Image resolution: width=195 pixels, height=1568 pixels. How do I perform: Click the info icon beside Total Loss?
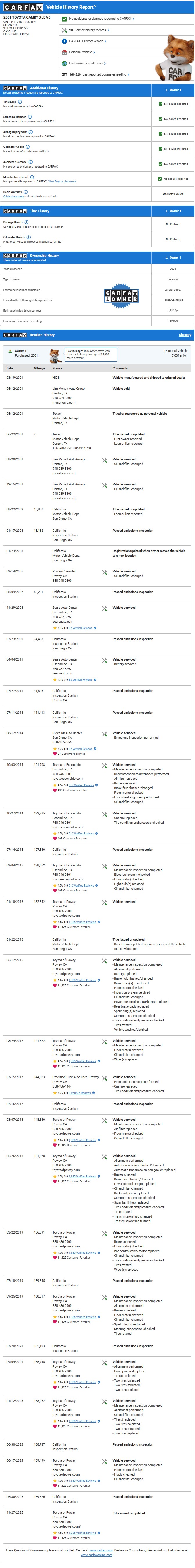coord(20,102)
